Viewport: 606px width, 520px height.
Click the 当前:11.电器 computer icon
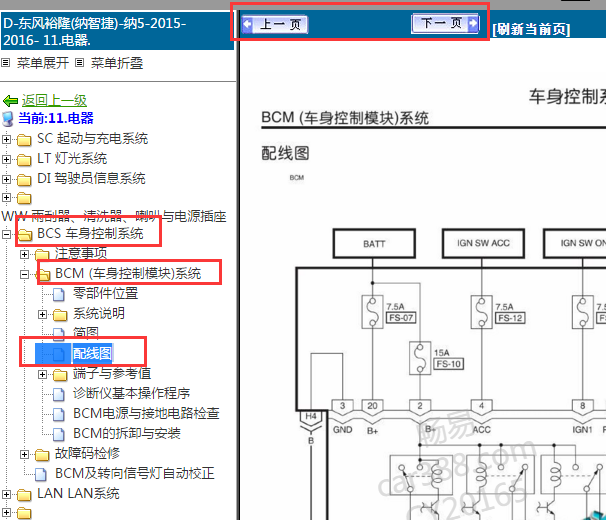pos(8,119)
